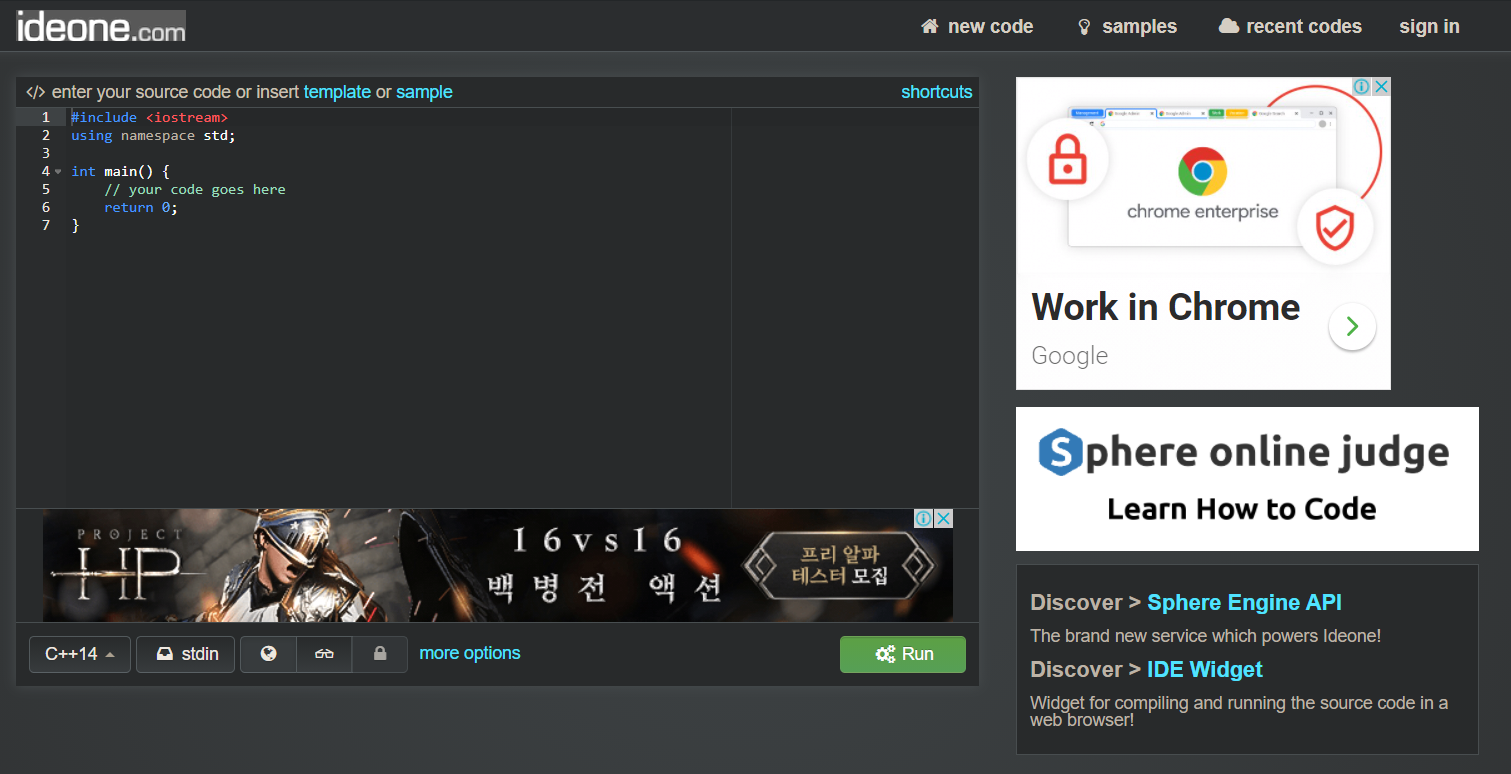The image size is (1511, 774).
Task: Insert the sample link
Action: tap(424, 92)
